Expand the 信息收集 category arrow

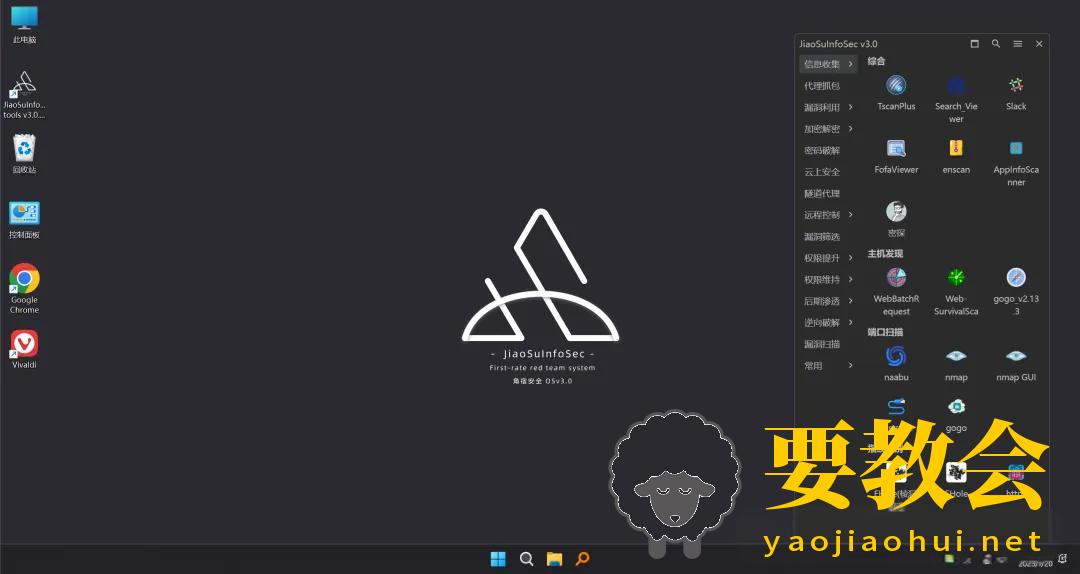[851, 64]
